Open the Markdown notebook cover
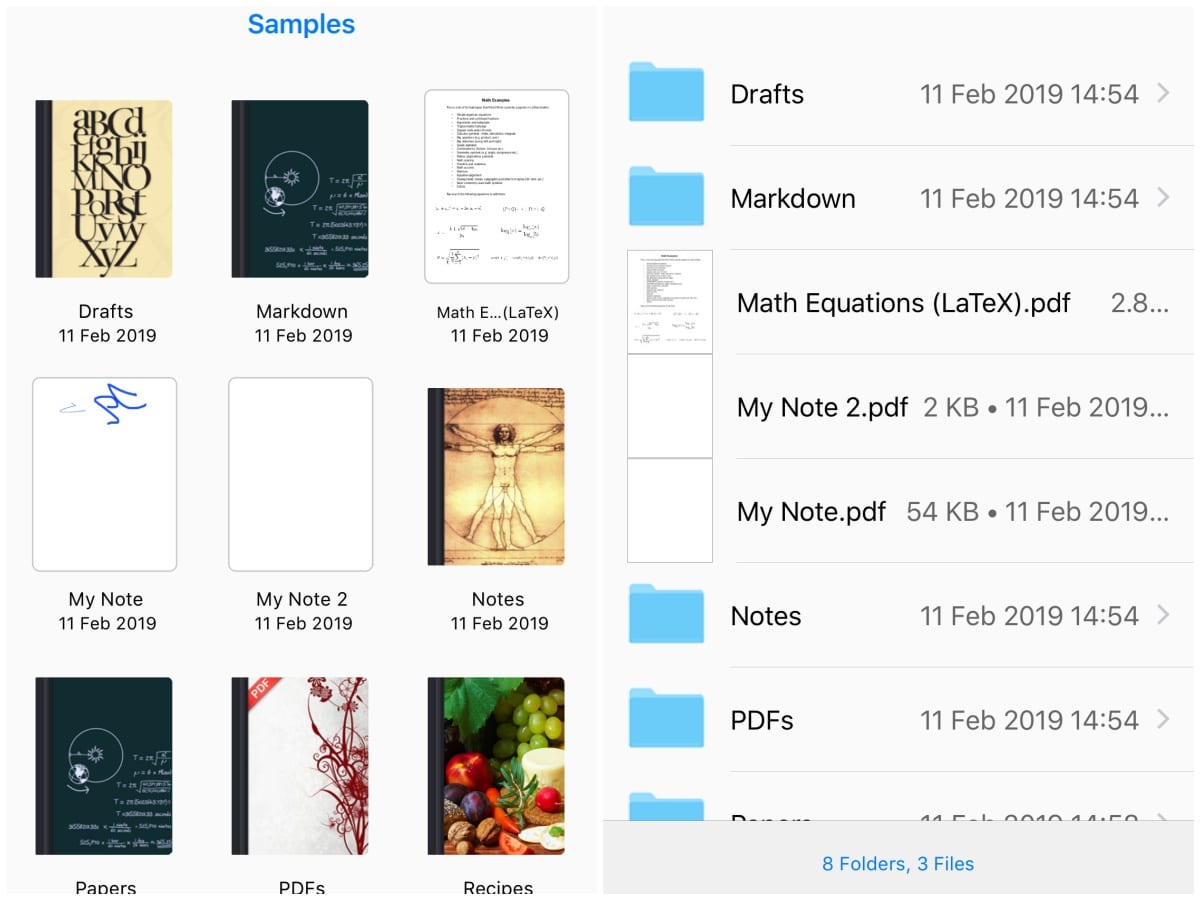This screenshot has height=900, width=1200. click(x=300, y=189)
